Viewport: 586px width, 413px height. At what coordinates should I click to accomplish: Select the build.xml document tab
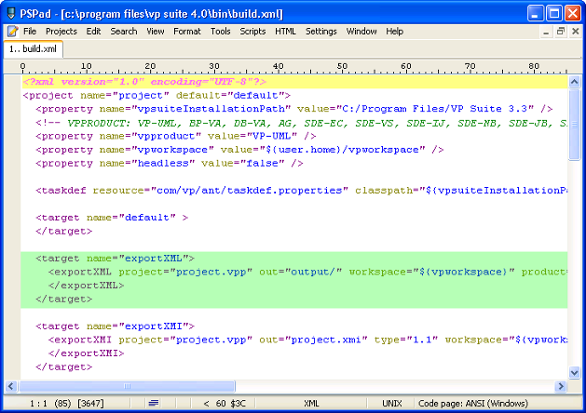(33, 49)
